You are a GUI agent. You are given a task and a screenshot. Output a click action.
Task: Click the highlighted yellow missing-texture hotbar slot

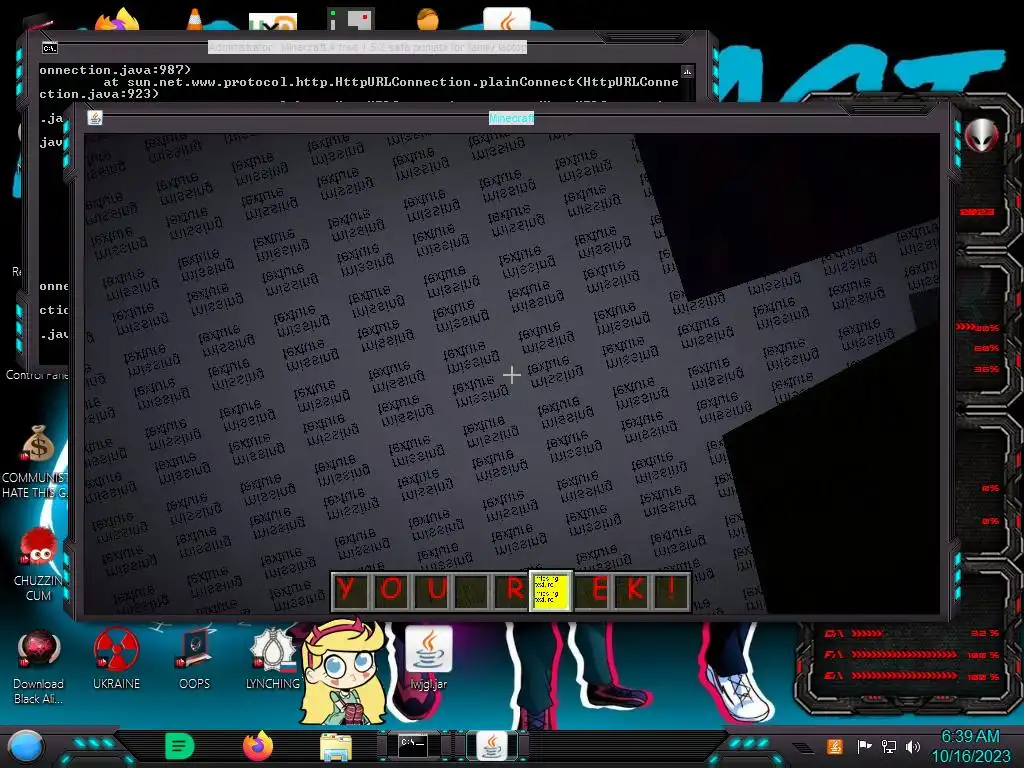click(x=550, y=591)
